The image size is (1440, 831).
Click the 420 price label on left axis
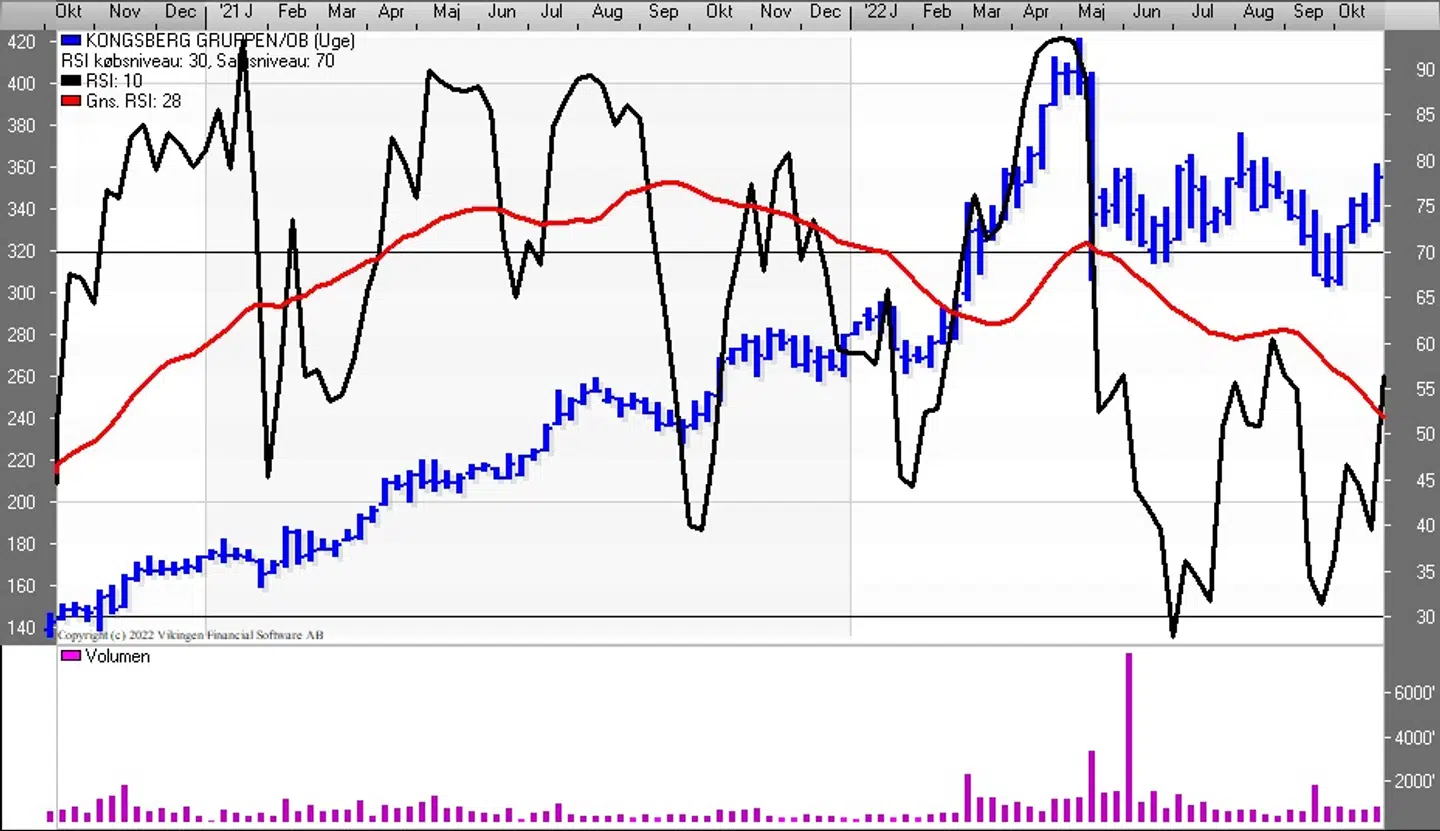click(20, 42)
